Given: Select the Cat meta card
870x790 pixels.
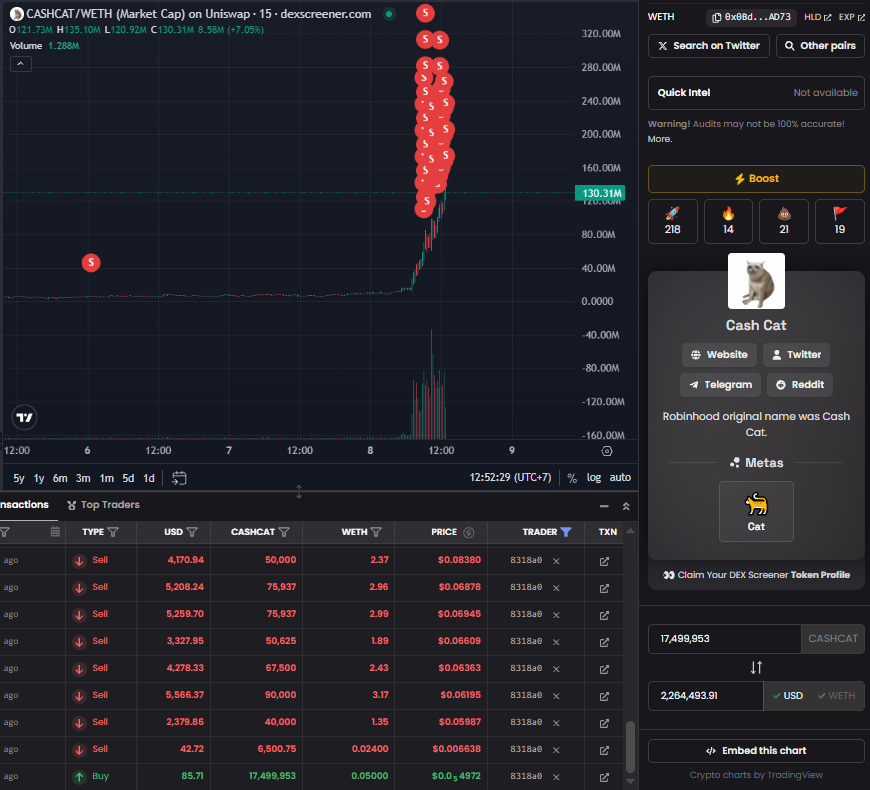Looking at the screenshot, I should 756,511.
